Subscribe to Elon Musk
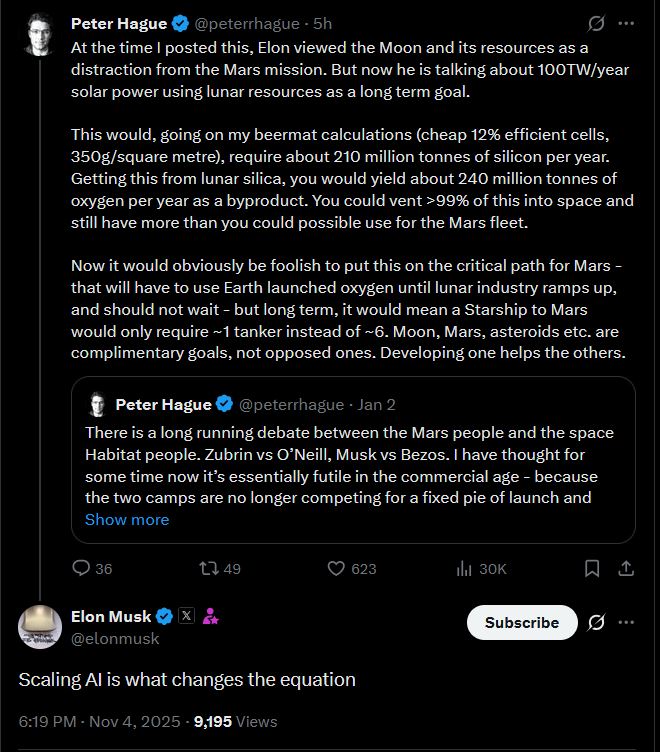660x752 pixels. pos(522,622)
